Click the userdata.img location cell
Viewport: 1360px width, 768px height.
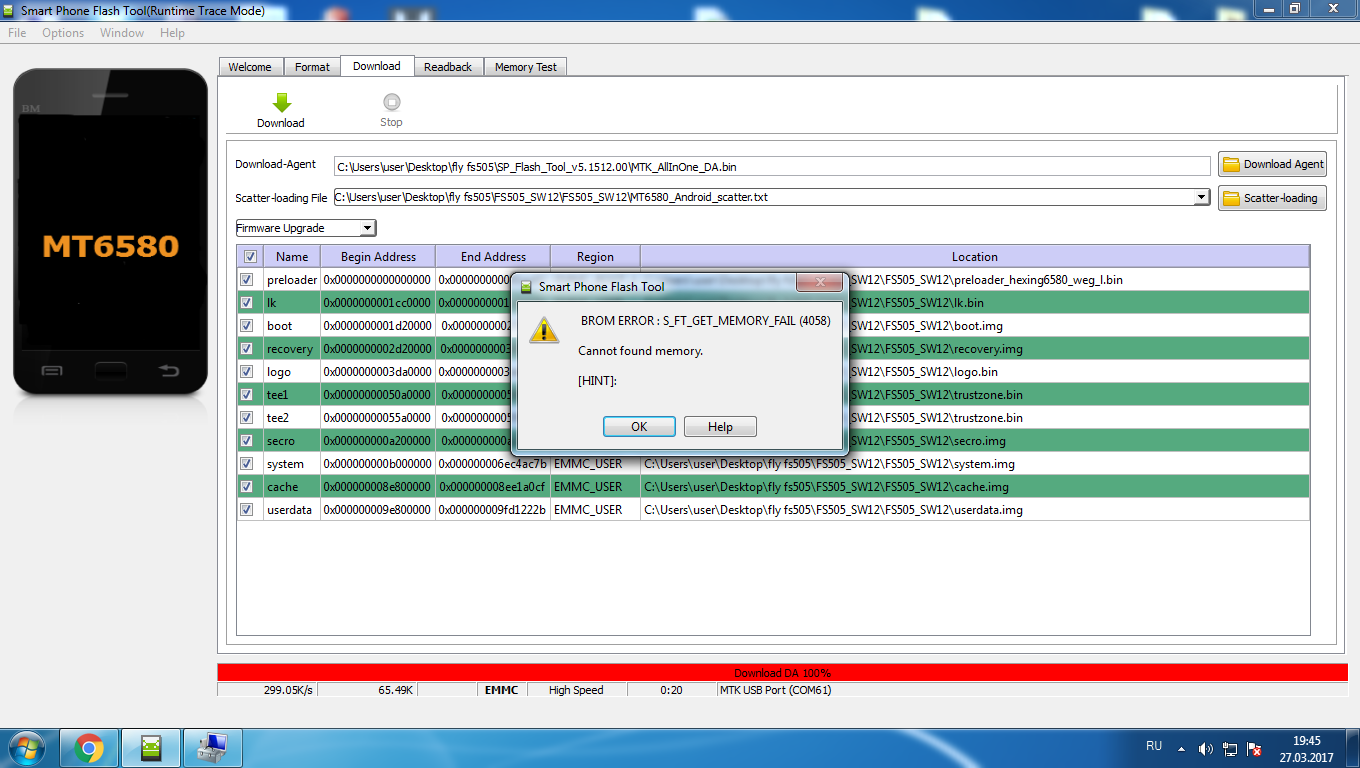pos(975,510)
